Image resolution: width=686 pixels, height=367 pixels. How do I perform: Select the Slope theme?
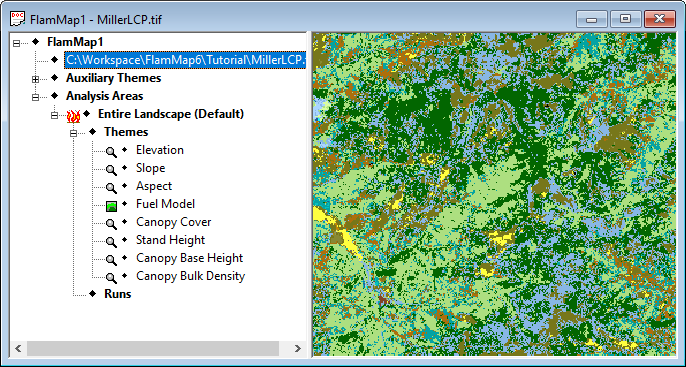(x=150, y=168)
